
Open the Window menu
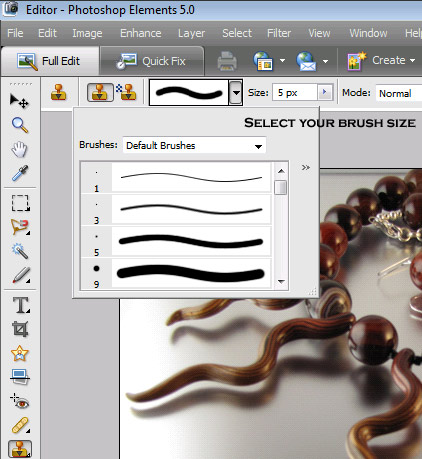[x=368, y=33]
